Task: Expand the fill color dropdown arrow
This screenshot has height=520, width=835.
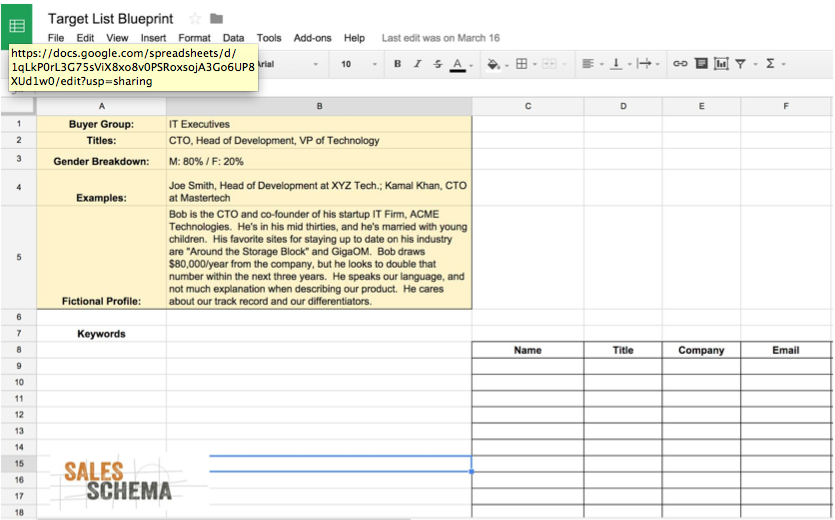Action: [x=506, y=65]
